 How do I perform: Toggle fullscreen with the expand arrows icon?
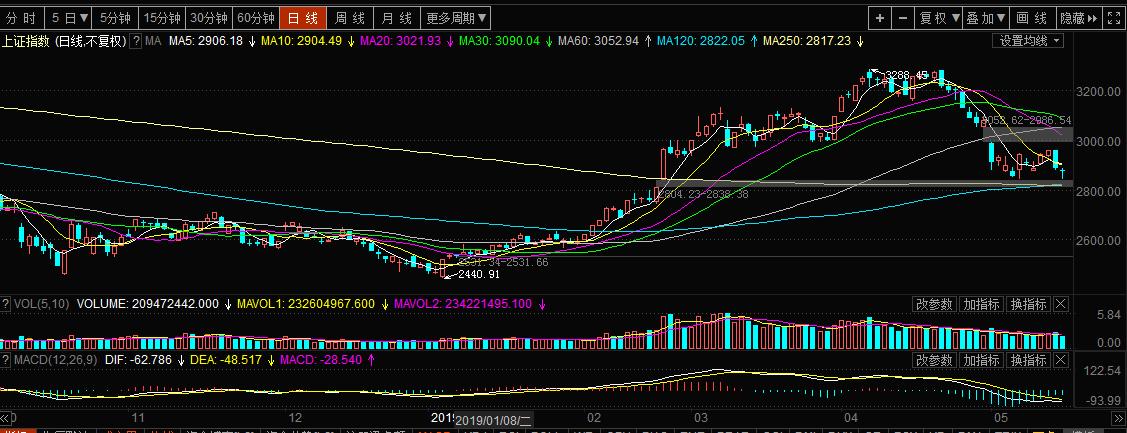[1116, 18]
